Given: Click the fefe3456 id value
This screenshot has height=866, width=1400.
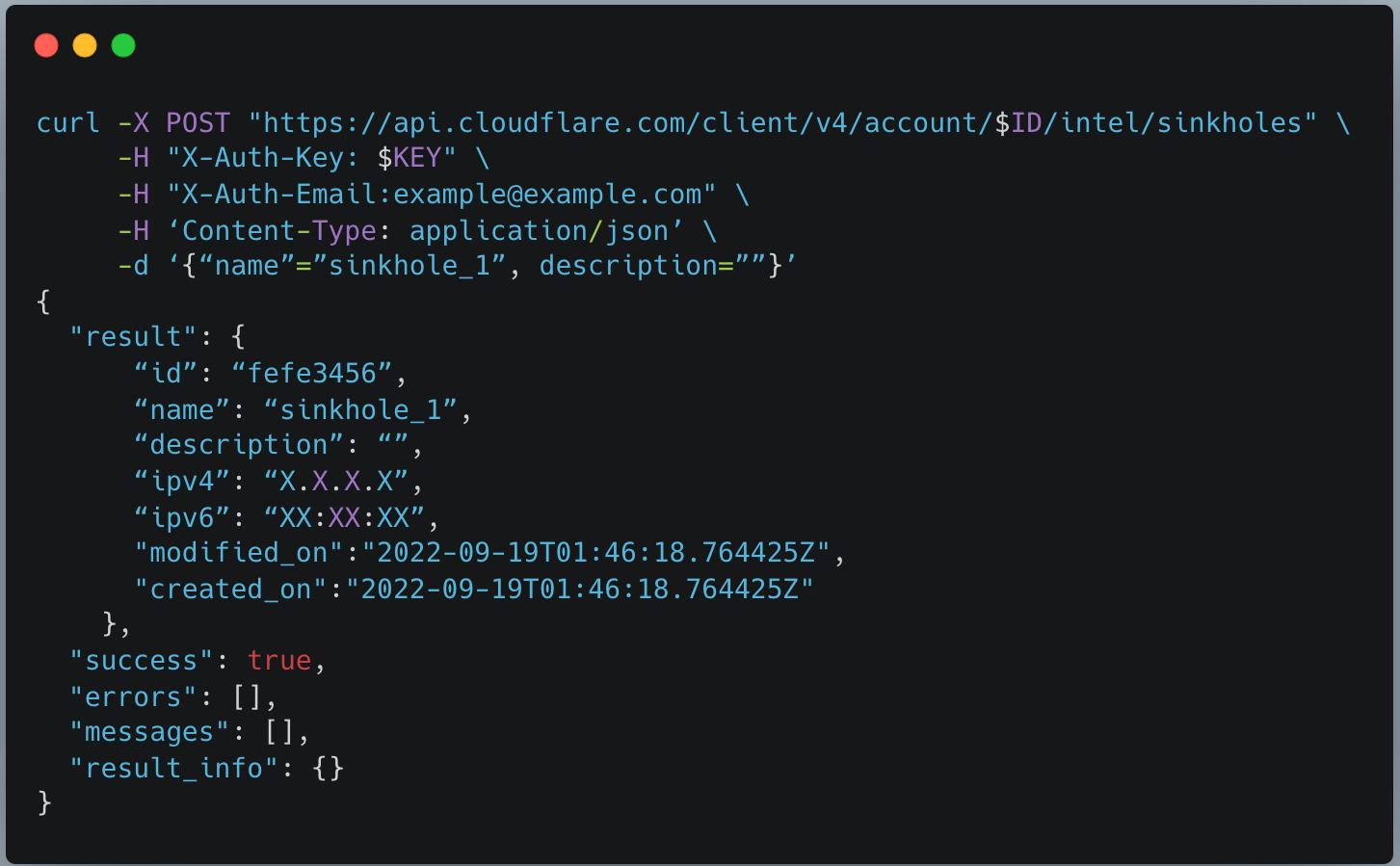Looking at the screenshot, I should pos(311,374).
